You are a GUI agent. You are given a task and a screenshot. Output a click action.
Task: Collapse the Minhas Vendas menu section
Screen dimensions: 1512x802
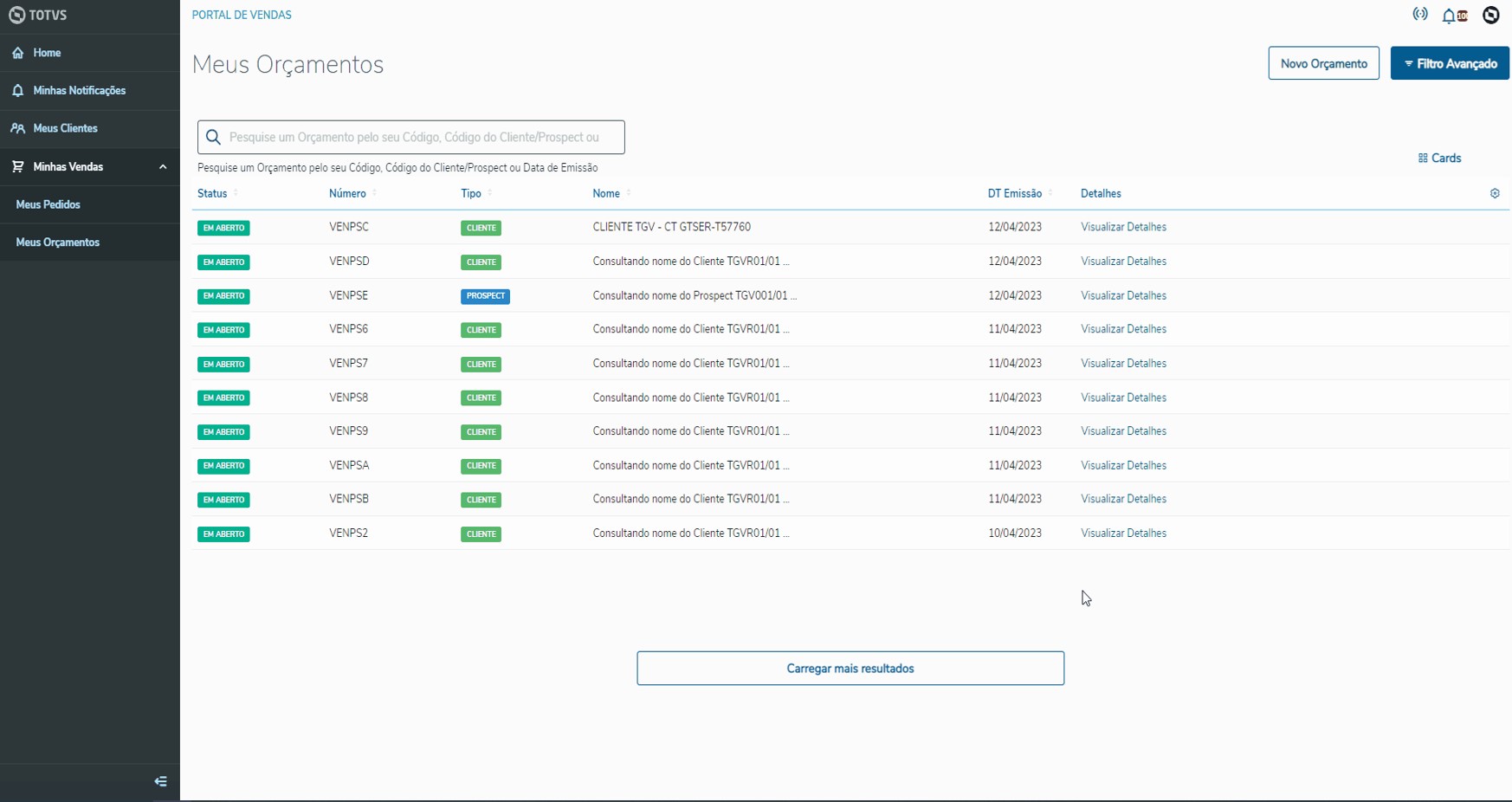(162, 167)
